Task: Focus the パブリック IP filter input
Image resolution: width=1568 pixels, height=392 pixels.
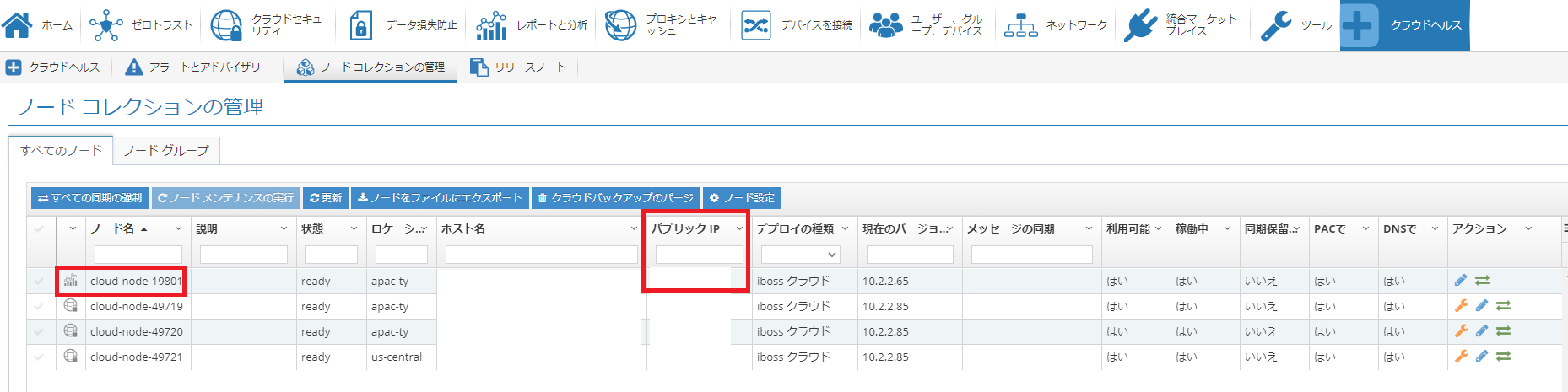Action: coord(699,255)
